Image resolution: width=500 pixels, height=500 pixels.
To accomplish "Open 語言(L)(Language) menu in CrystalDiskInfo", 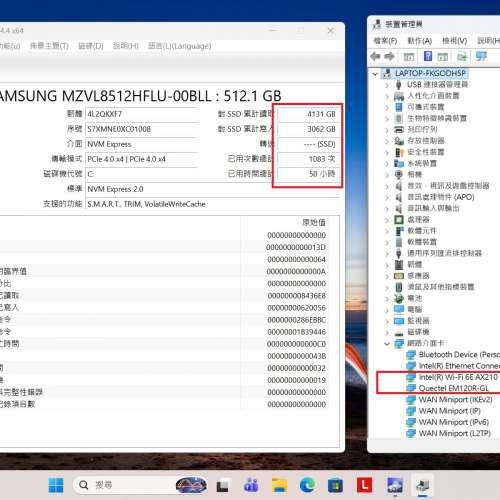I will [179, 46].
